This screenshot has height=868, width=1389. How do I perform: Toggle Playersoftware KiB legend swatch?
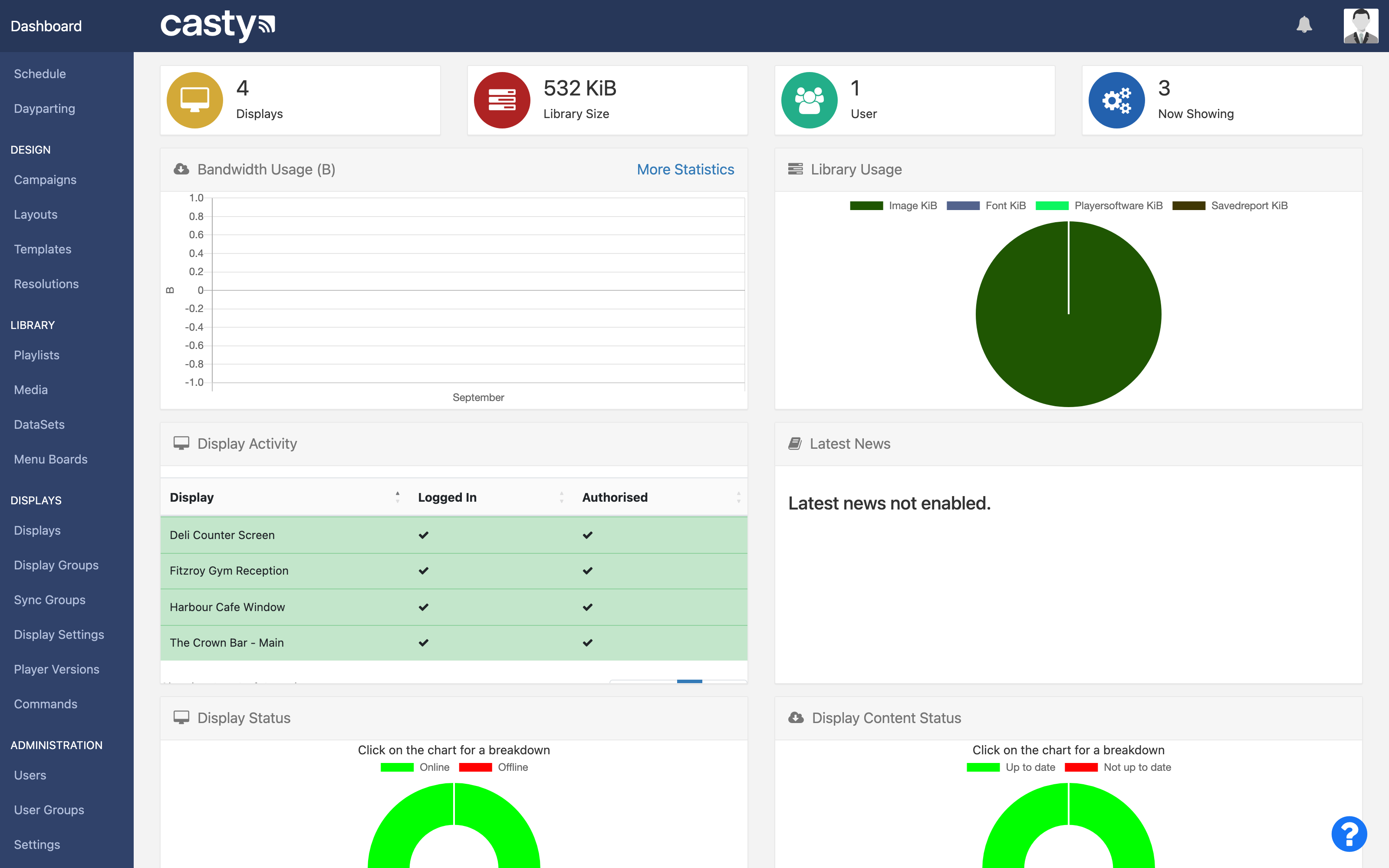(1051, 206)
